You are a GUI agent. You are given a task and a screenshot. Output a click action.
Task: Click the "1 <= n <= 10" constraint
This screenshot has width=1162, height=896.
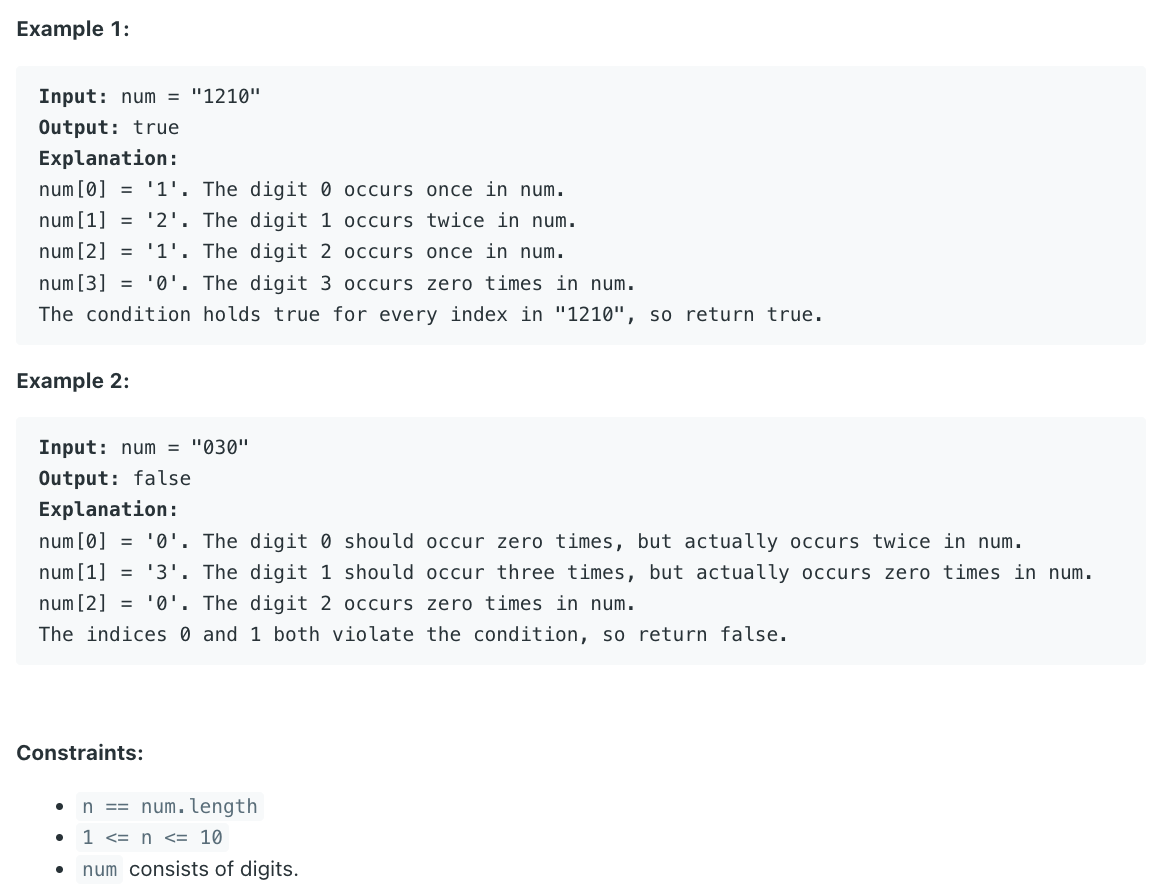152,837
